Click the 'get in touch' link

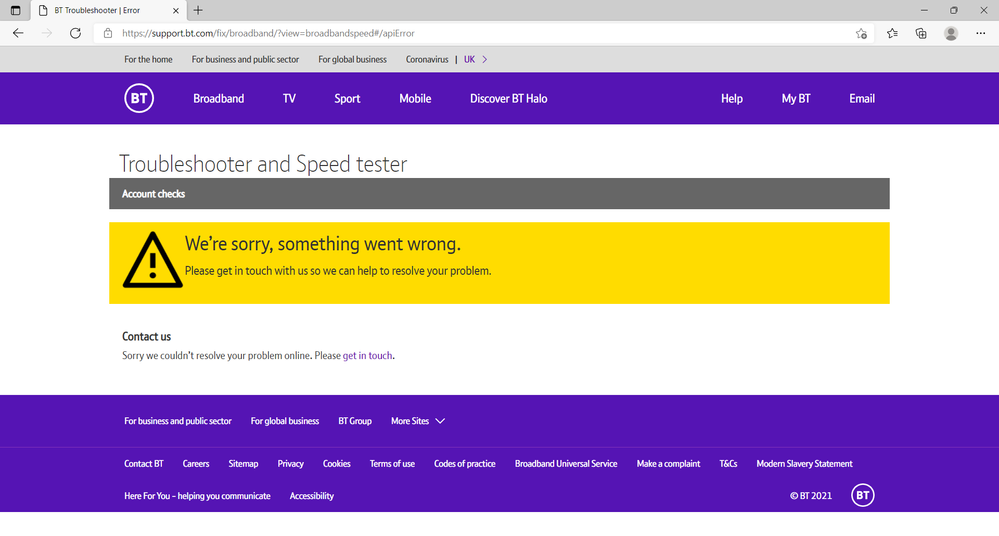[368, 355]
